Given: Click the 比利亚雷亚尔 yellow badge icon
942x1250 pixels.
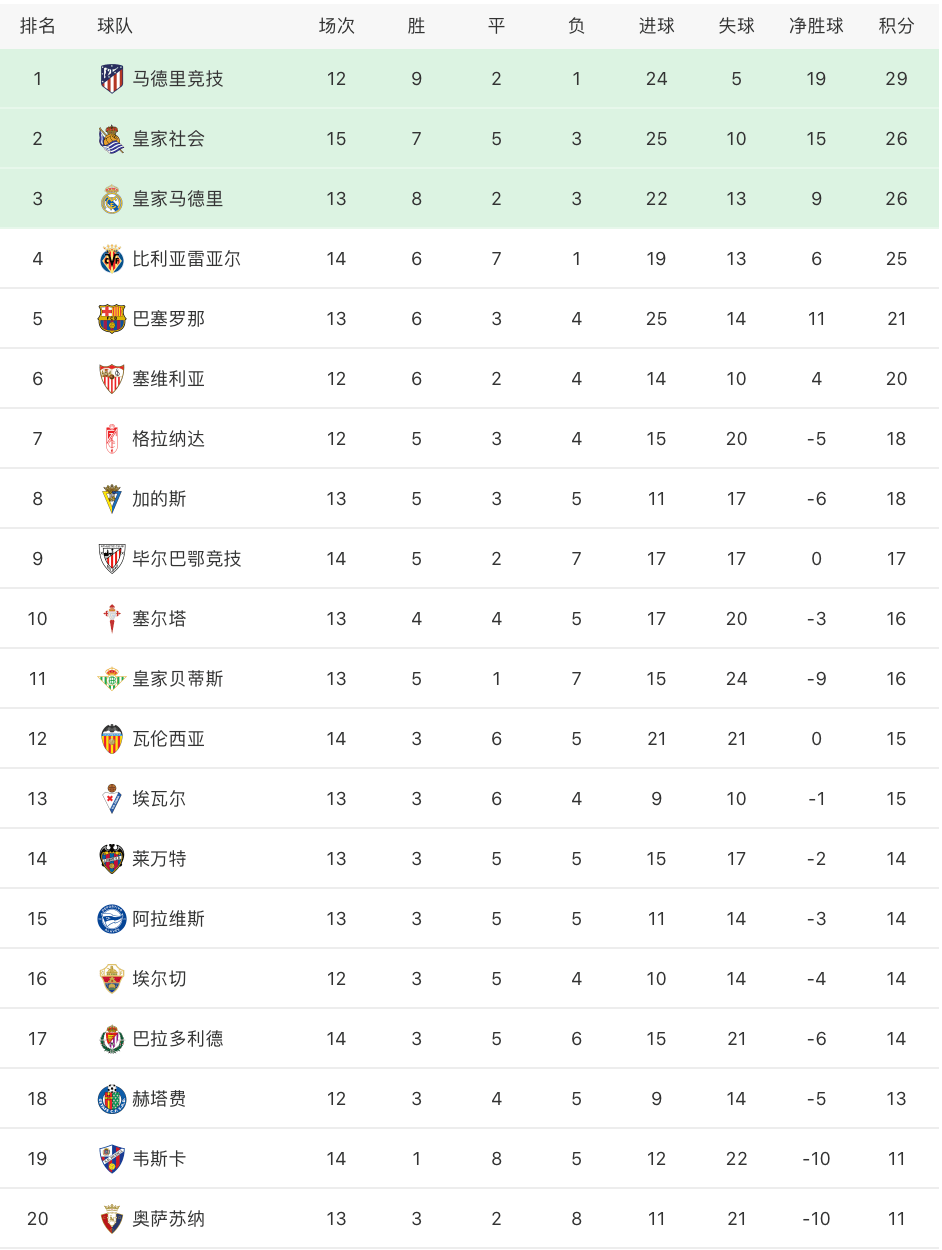Looking at the screenshot, I should 112,258.
